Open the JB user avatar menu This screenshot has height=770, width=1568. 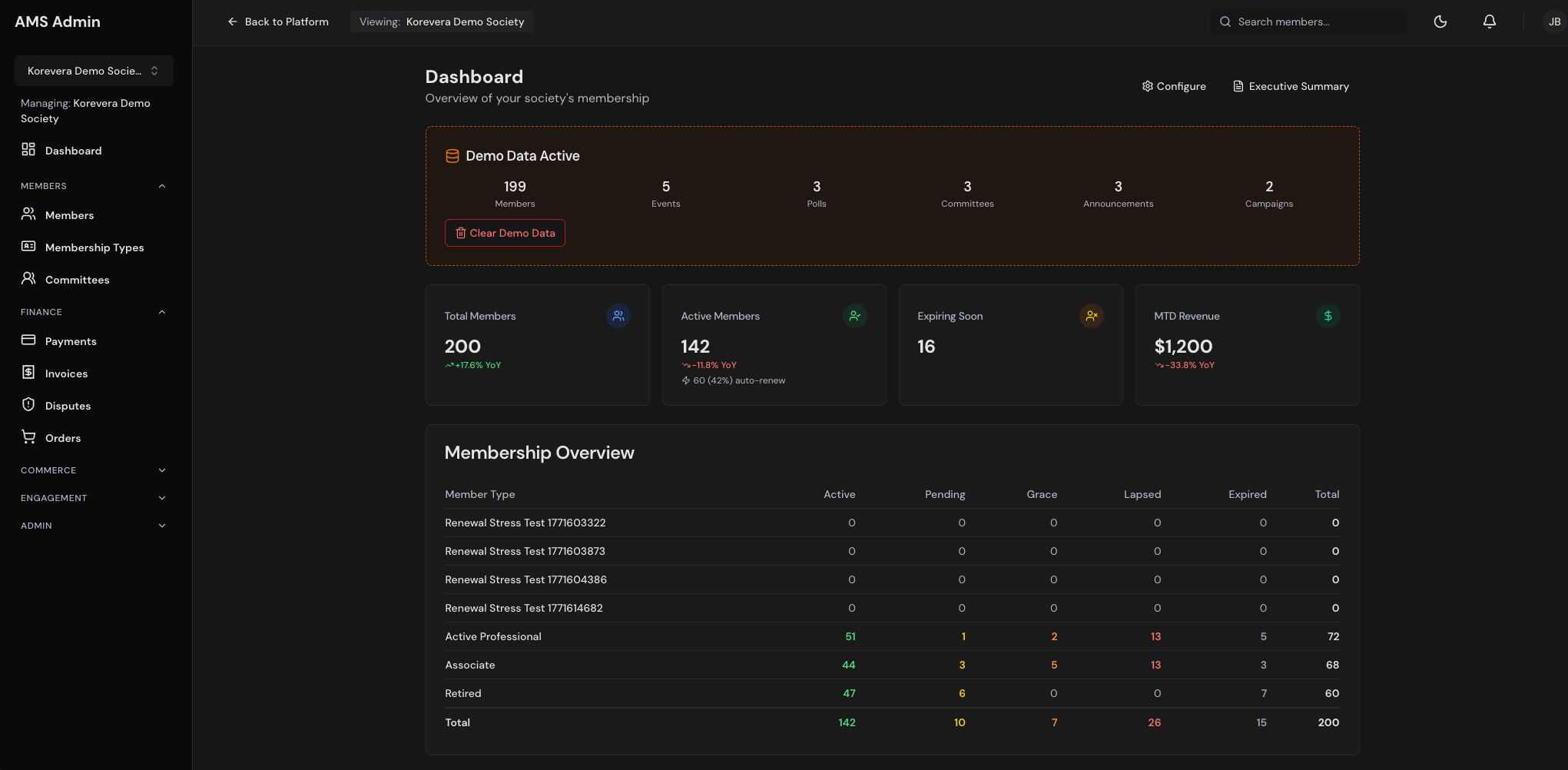pyautogui.click(x=1553, y=22)
